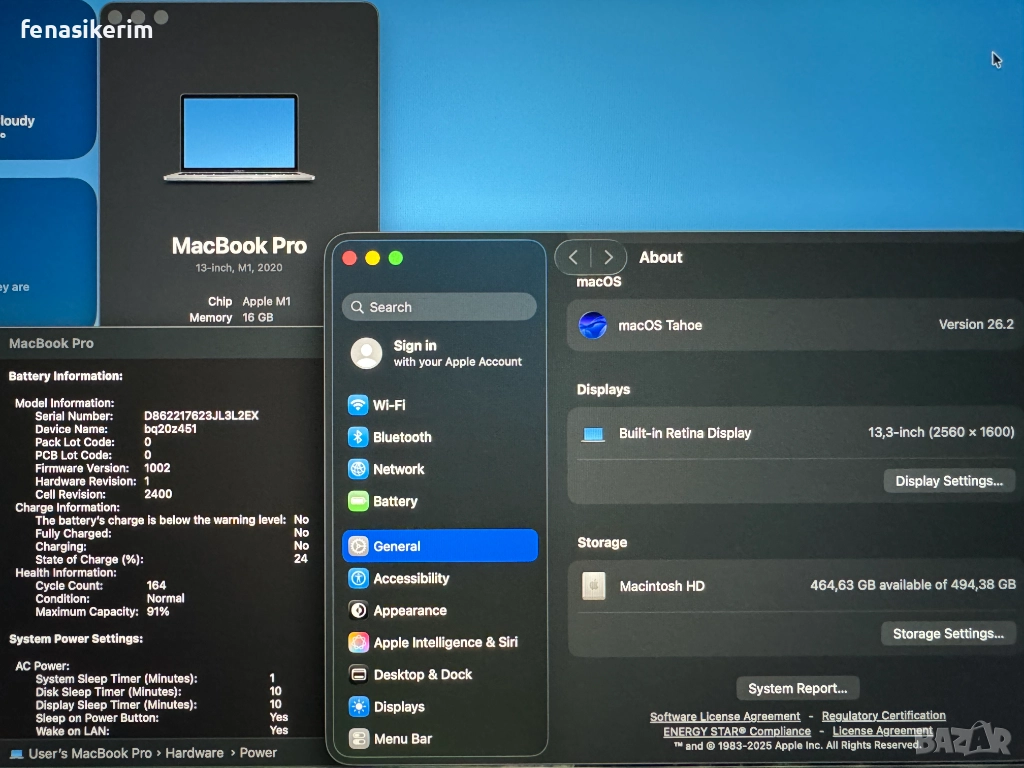1024x768 pixels.
Task: Click computer icon in System Report path bar
Action: tap(16, 754)
